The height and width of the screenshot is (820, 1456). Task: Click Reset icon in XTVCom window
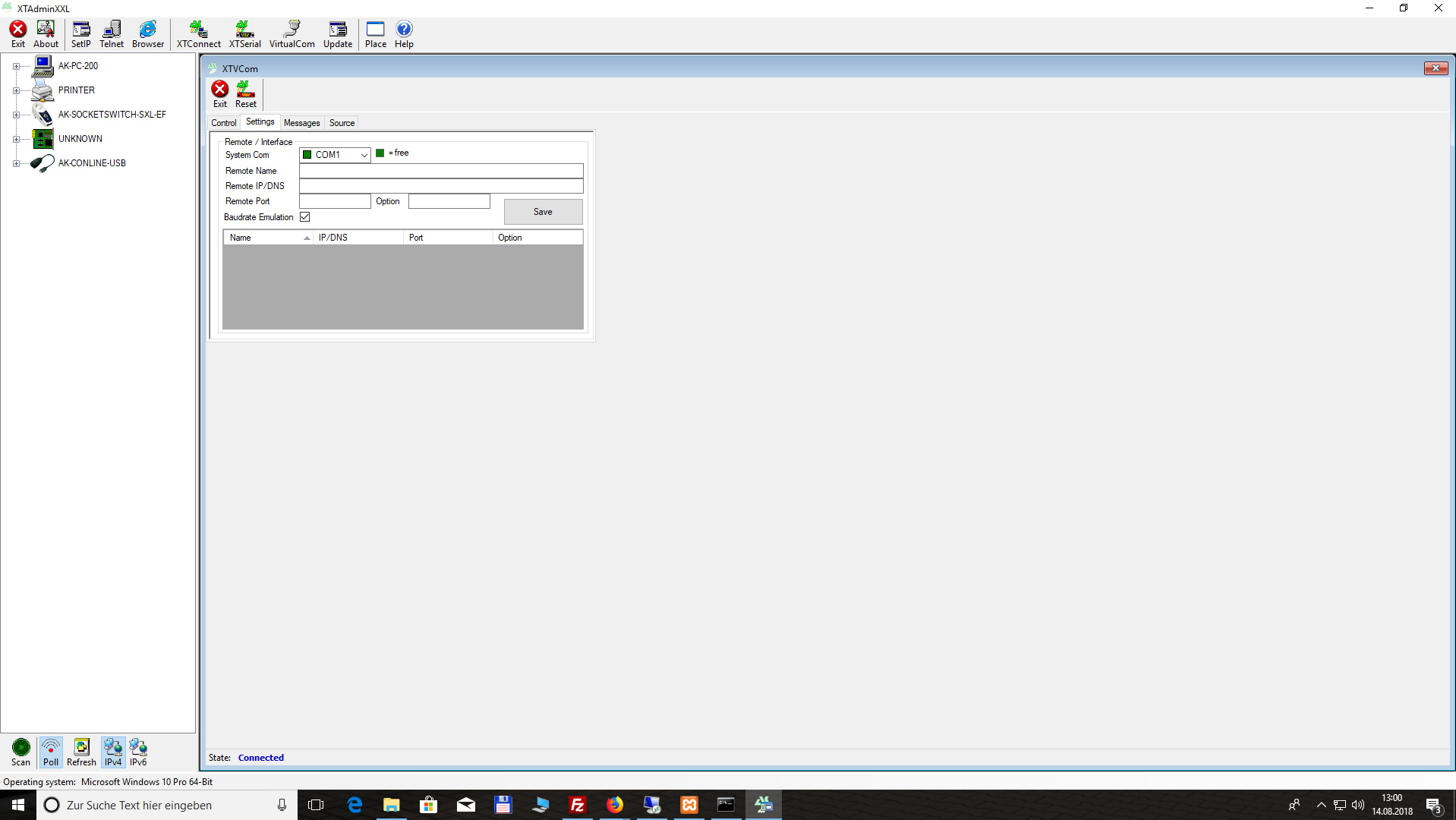tap(246, 94)
